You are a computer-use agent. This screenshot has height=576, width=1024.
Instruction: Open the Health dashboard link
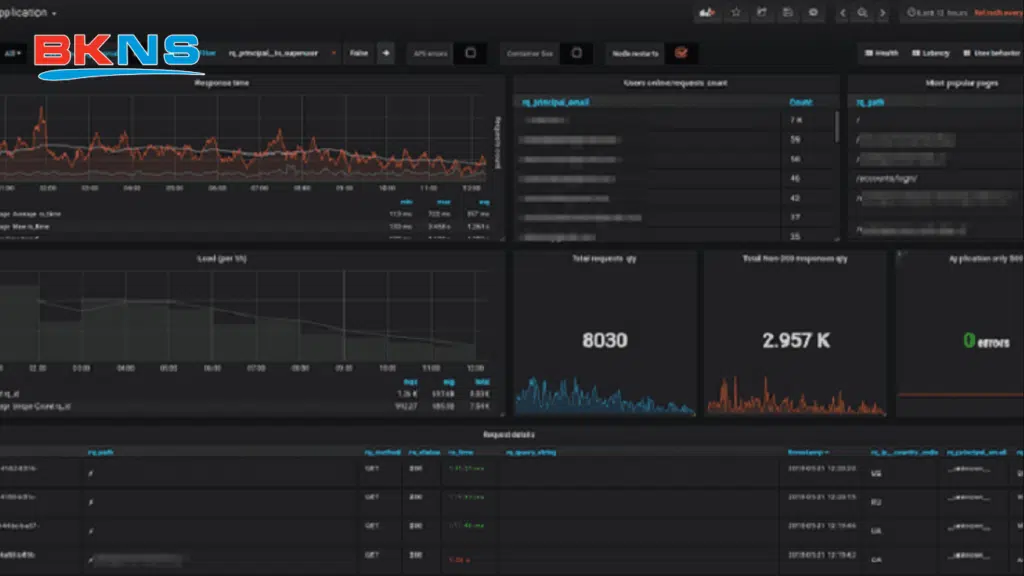[x=882, y=53]
